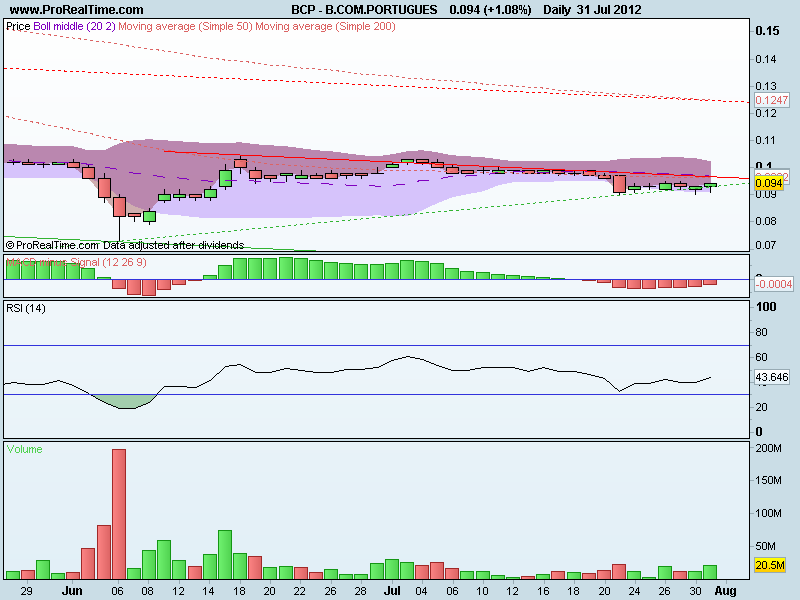The width and height of the screenshot is (800, 600).
Task: Click the tallest red volume bar
Action: click(x=119, y=514)
